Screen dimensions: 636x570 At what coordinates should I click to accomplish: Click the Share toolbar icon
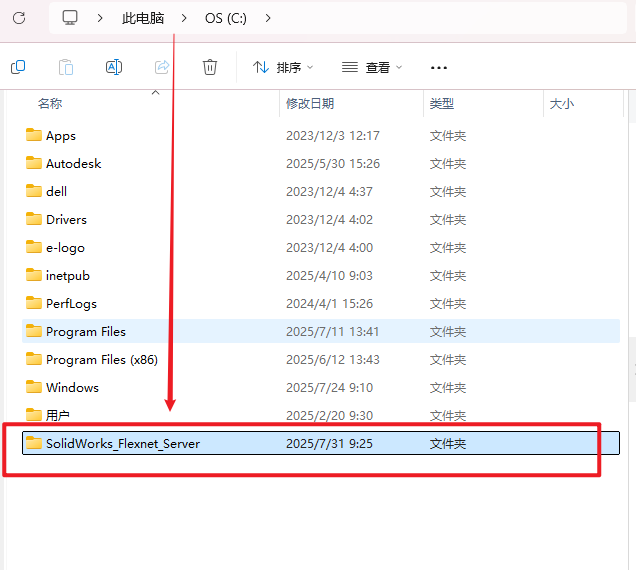[162, 67]
